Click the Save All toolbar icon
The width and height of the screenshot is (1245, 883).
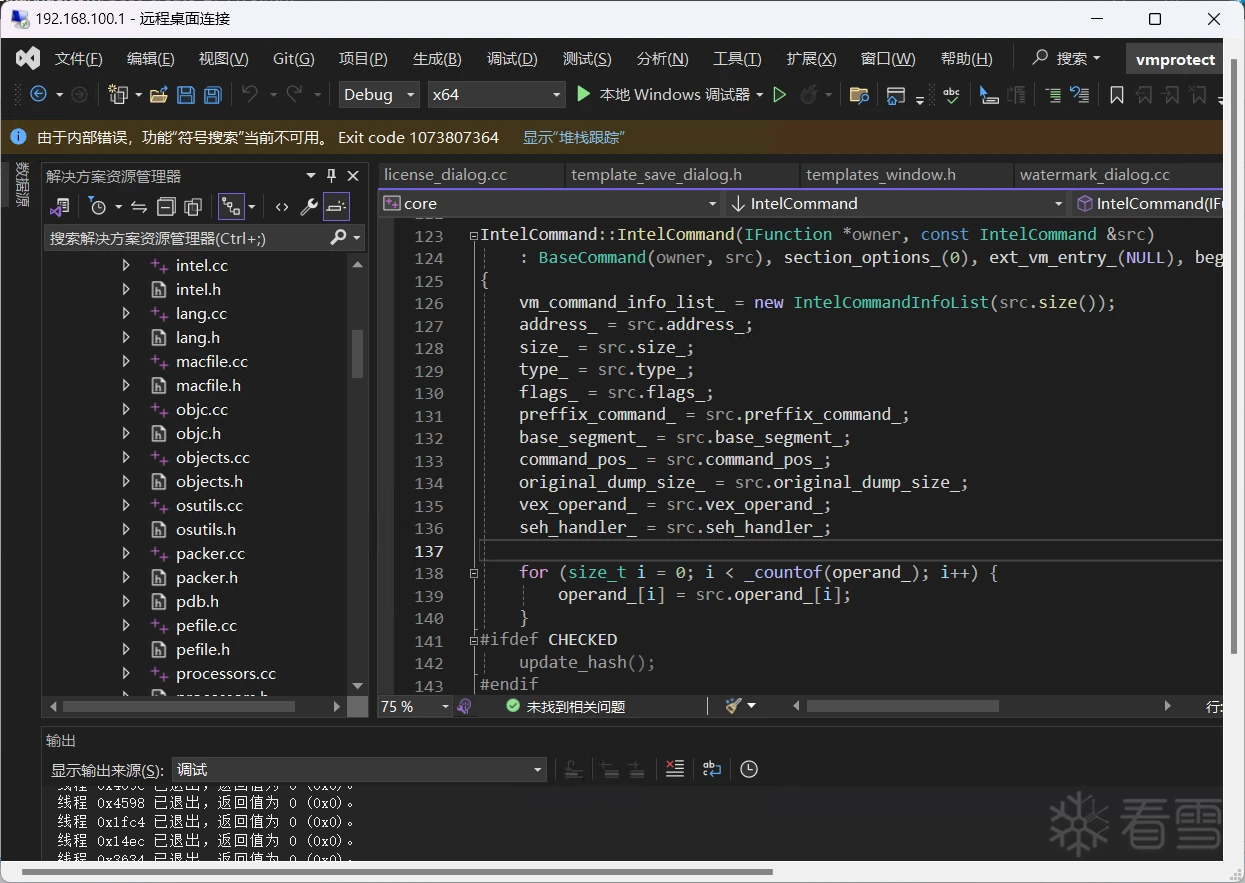pos(212,95)
